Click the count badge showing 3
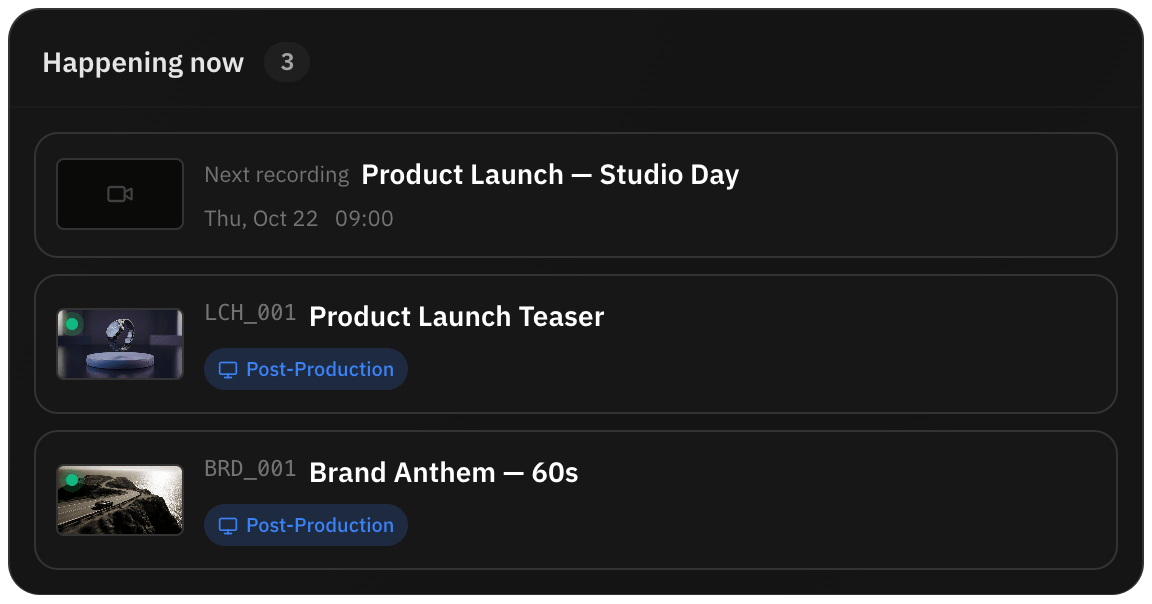Viewport: 1152px width, 604px height. 287,62
